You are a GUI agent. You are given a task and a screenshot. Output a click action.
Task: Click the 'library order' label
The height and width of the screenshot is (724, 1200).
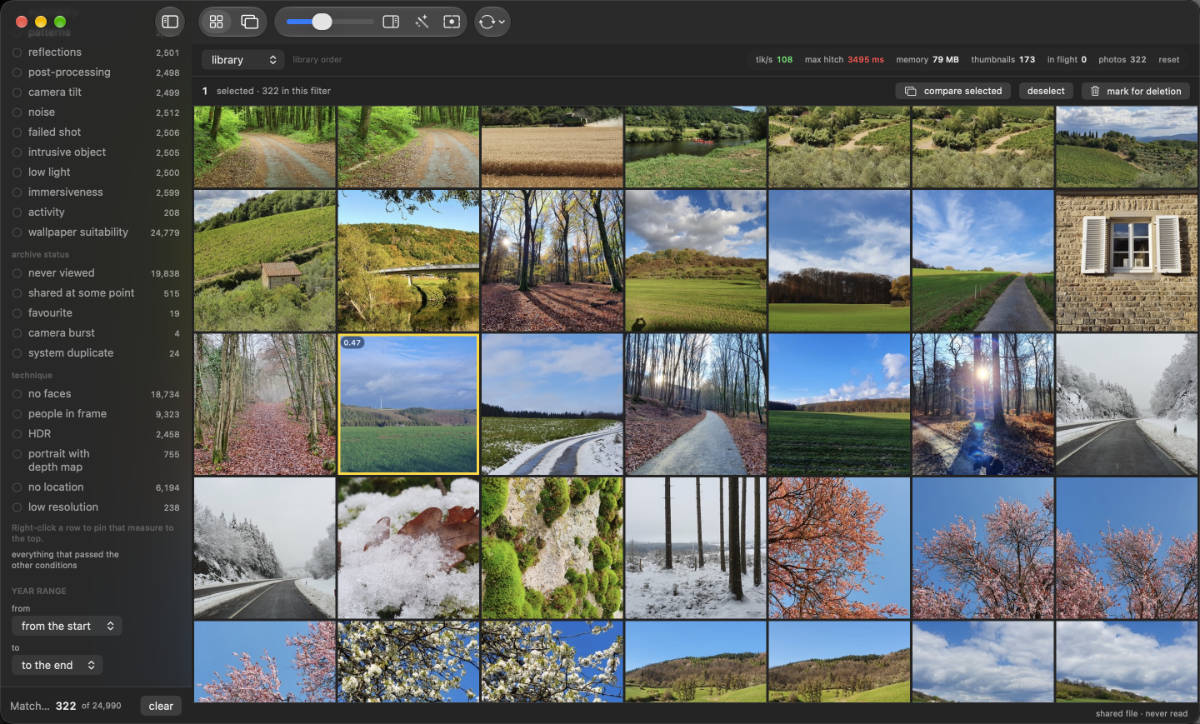[x=317, y=60]
